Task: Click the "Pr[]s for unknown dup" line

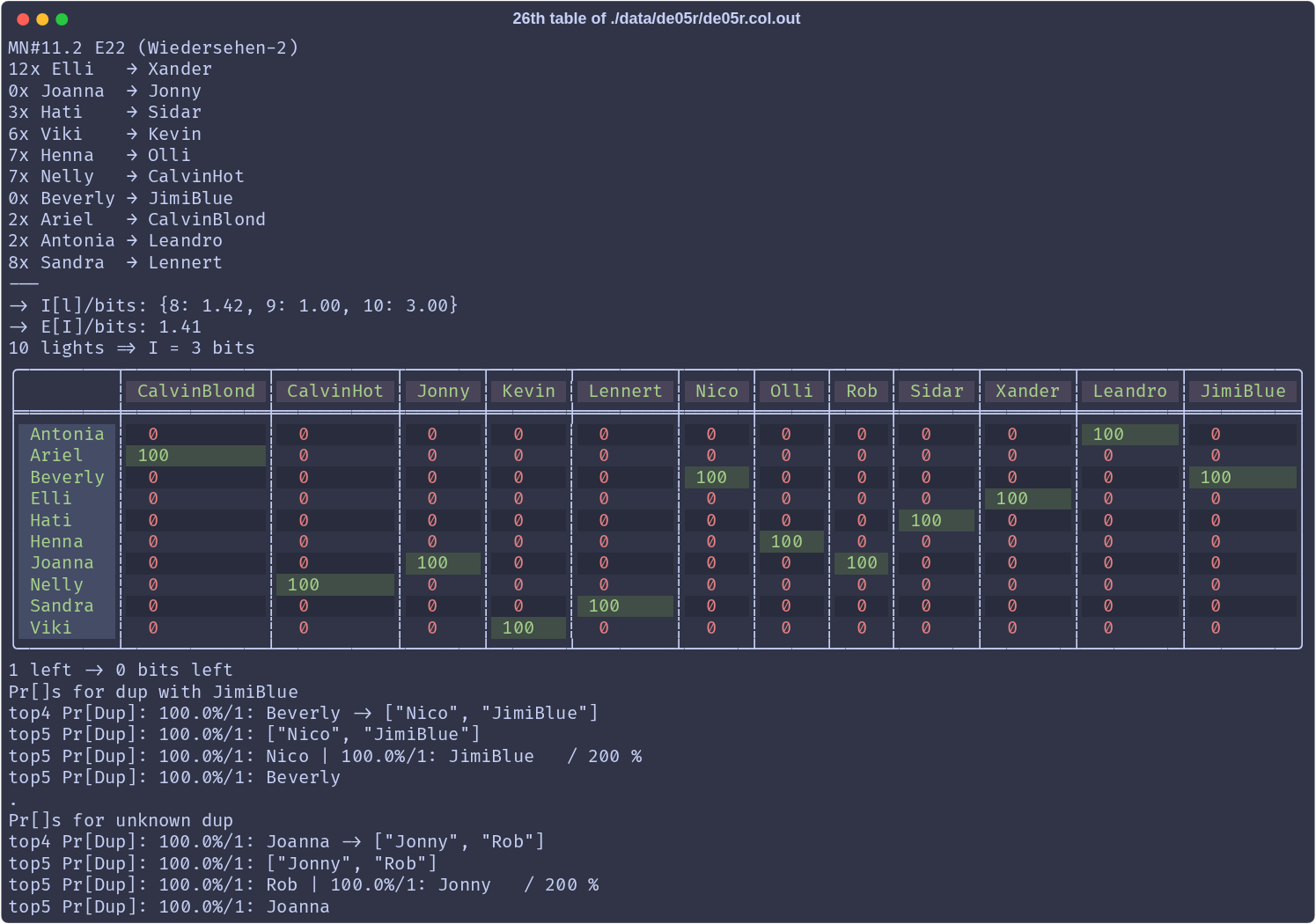Action: 121,820
